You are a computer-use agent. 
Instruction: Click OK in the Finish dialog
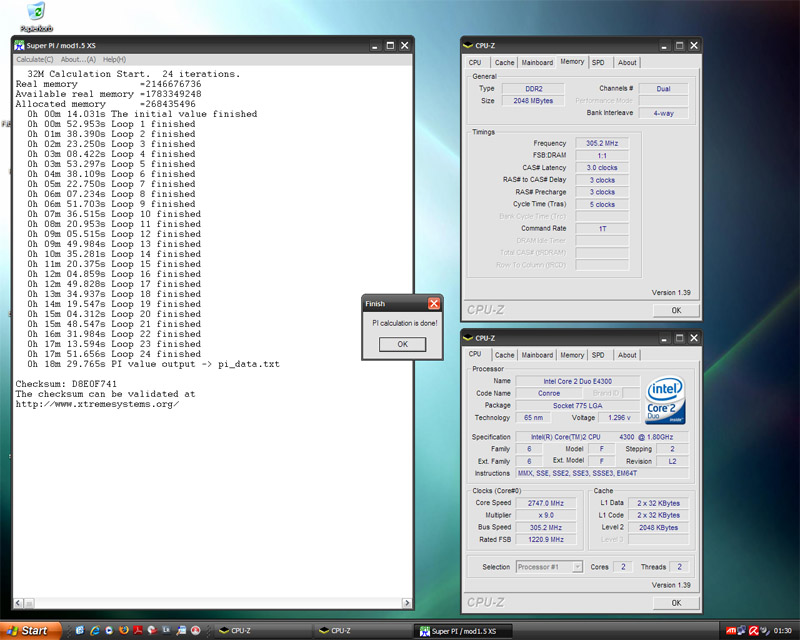click(403, 344)
